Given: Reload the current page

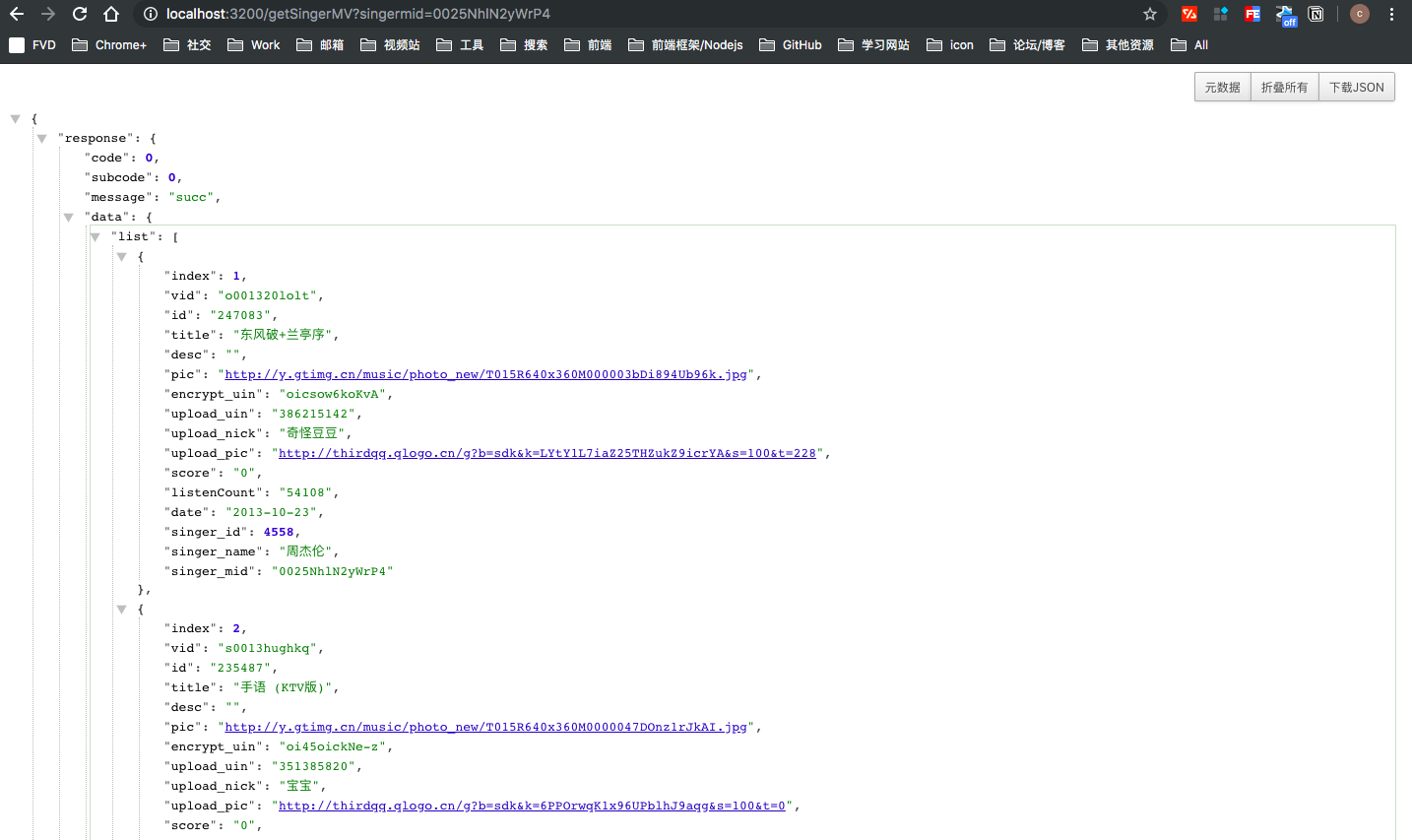Looking at the screenshot, I should pos(80,14).
